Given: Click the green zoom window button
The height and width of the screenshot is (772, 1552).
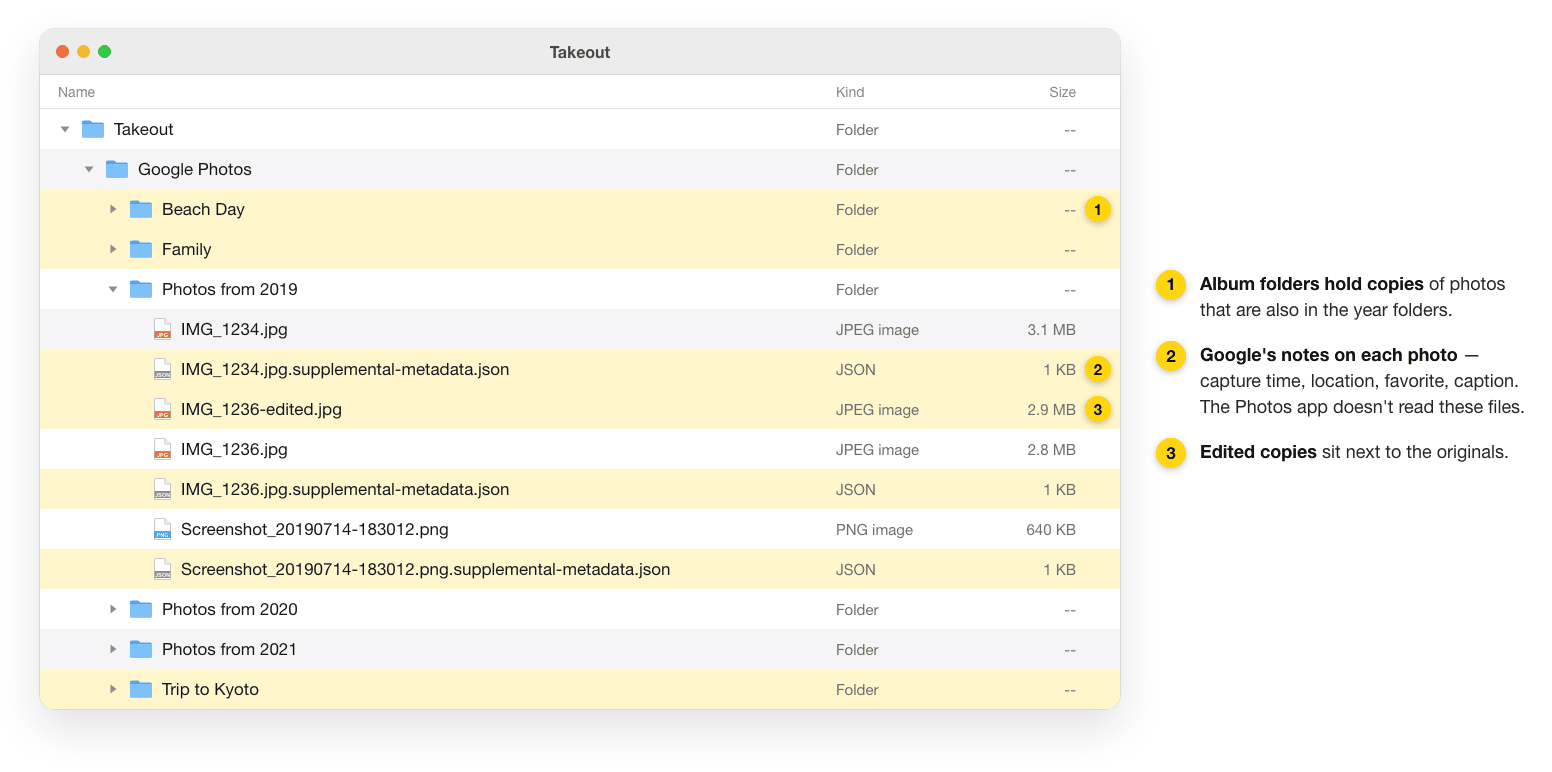Looking at the screenshot, I should click(x=104, y=51).
